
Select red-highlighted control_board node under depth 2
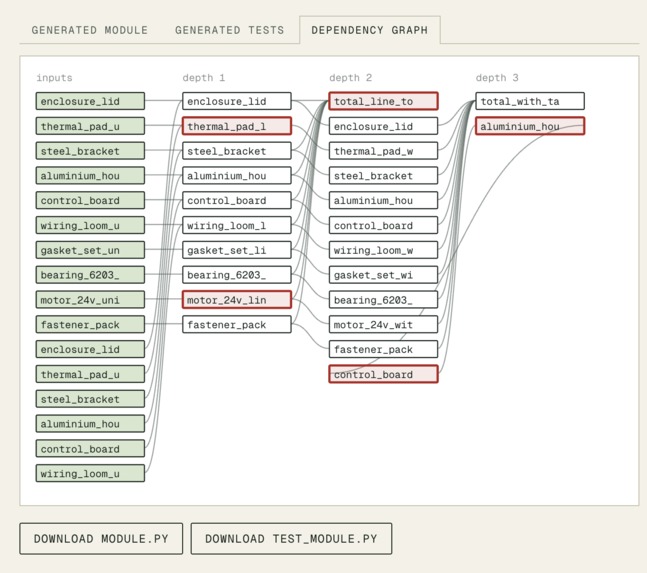point(383,374)
